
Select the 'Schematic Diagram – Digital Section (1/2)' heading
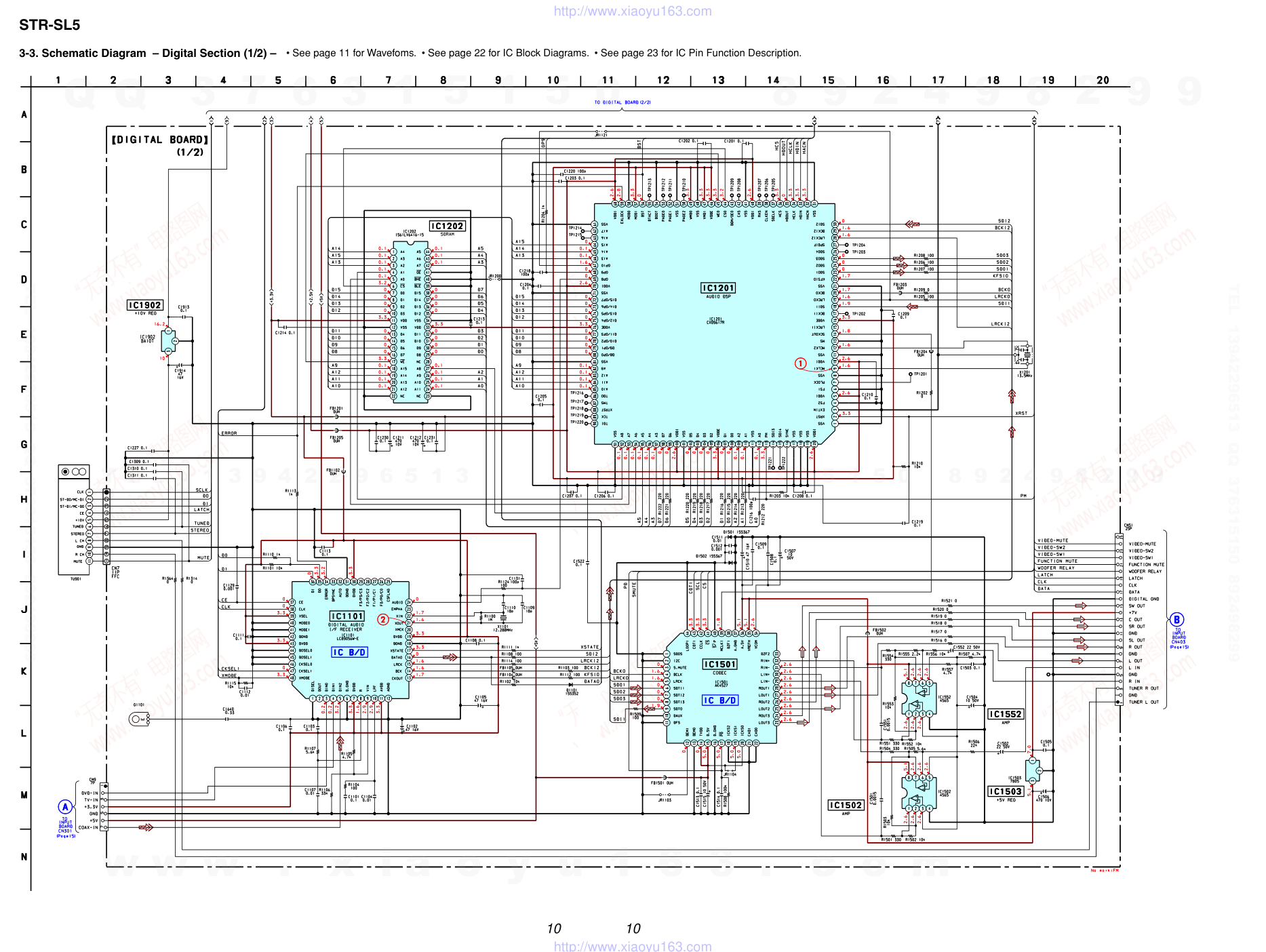coord(148,53)
